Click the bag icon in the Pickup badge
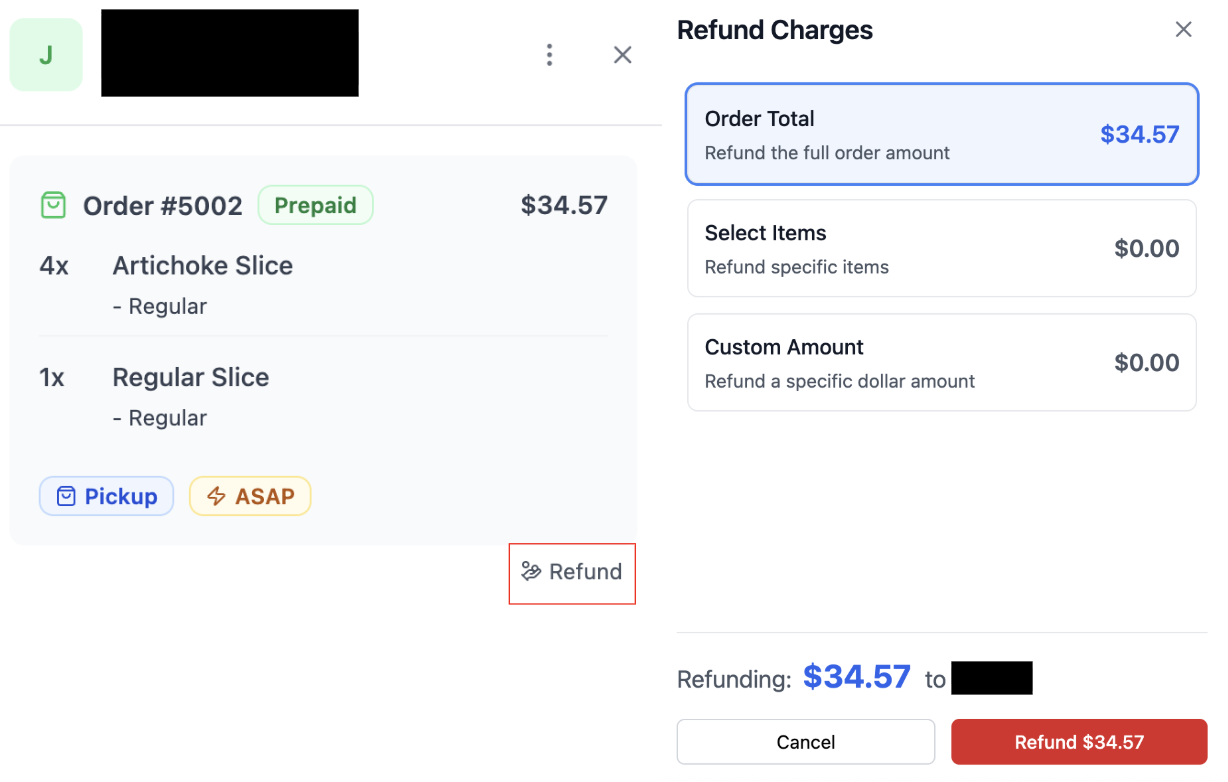This screenshot has width=1228, height=782. pos(66,497)
